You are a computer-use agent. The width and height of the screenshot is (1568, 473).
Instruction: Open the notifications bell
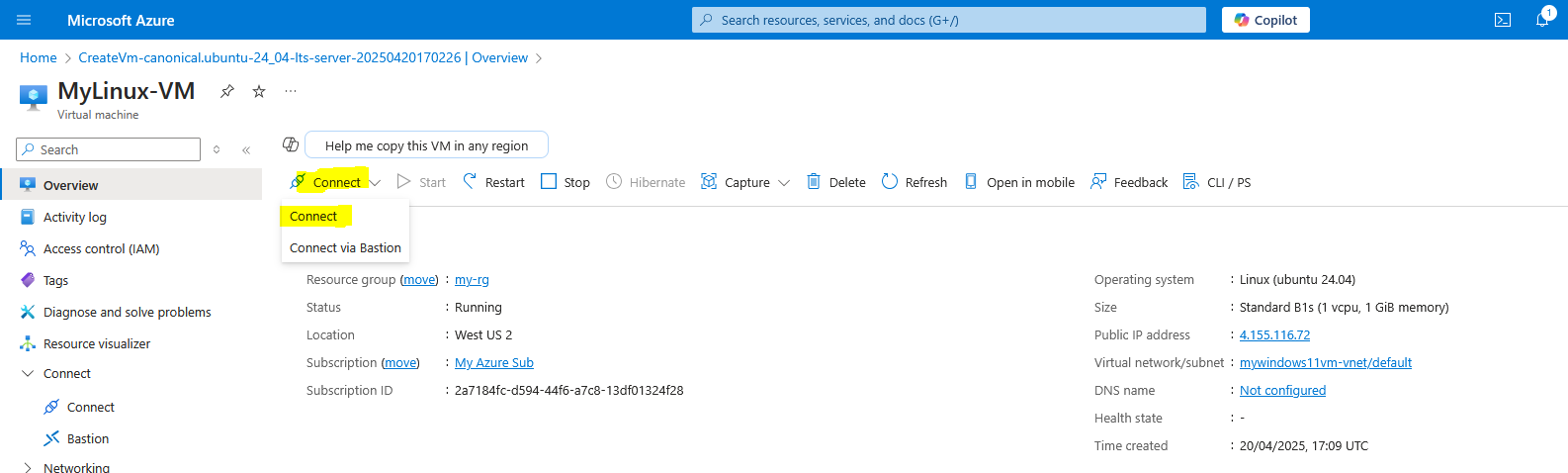point(1542,20)
